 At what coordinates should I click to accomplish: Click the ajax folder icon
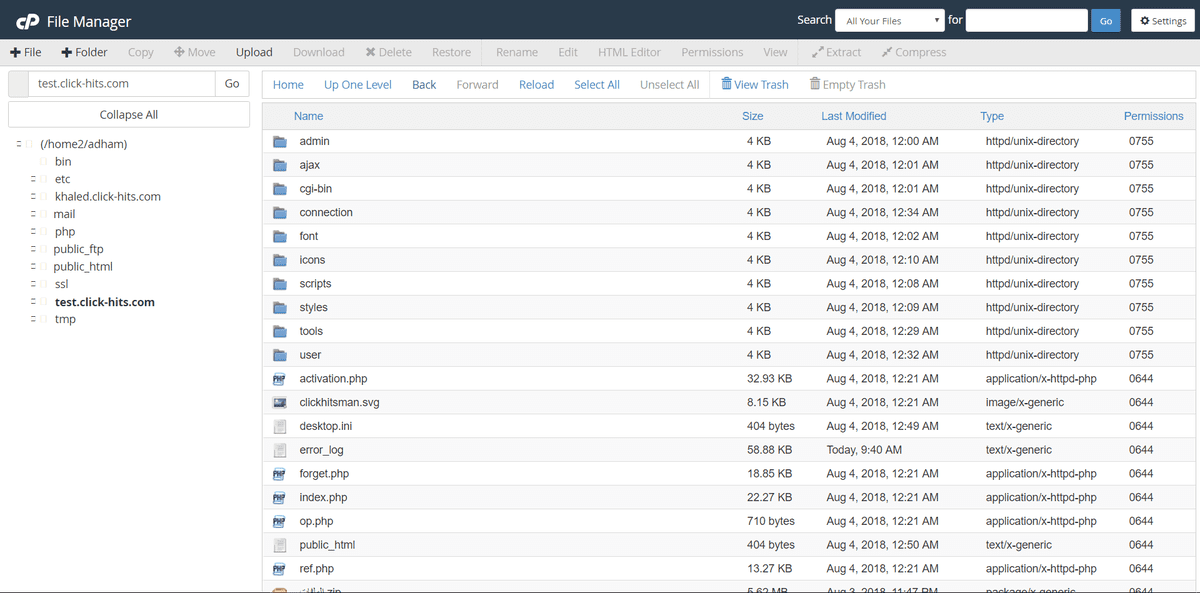(280, 165)
